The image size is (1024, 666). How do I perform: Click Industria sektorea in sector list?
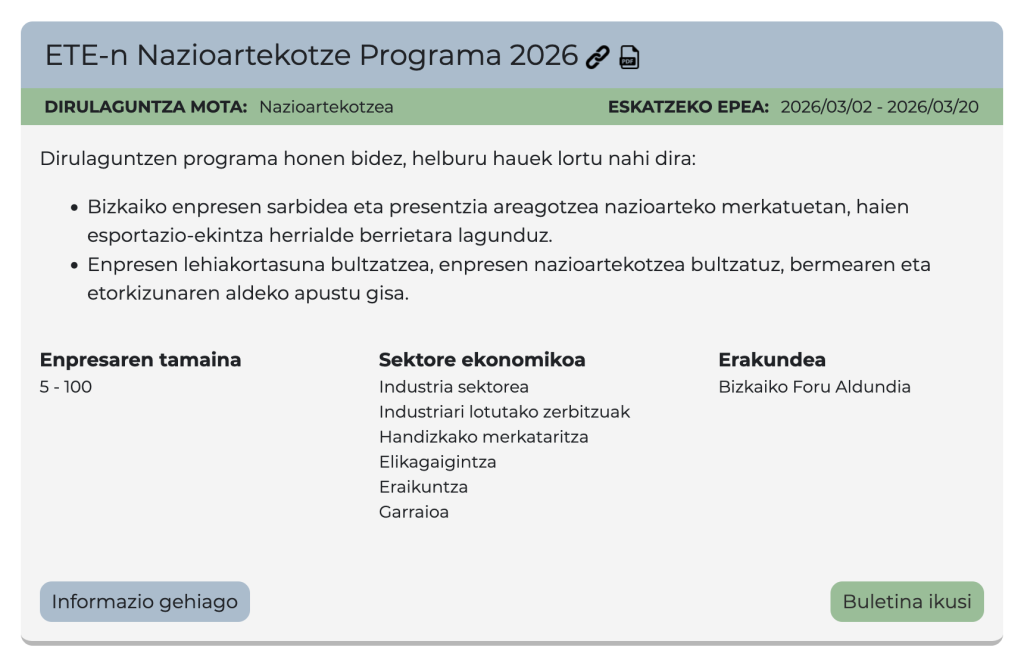click(454, 387)
